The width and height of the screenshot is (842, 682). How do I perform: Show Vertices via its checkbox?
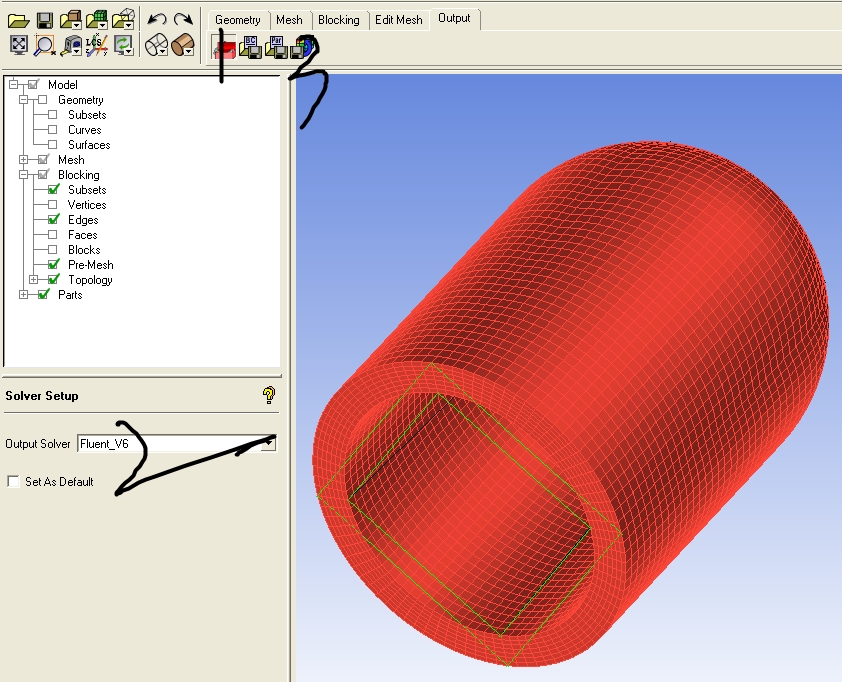[x=53, y=205]
